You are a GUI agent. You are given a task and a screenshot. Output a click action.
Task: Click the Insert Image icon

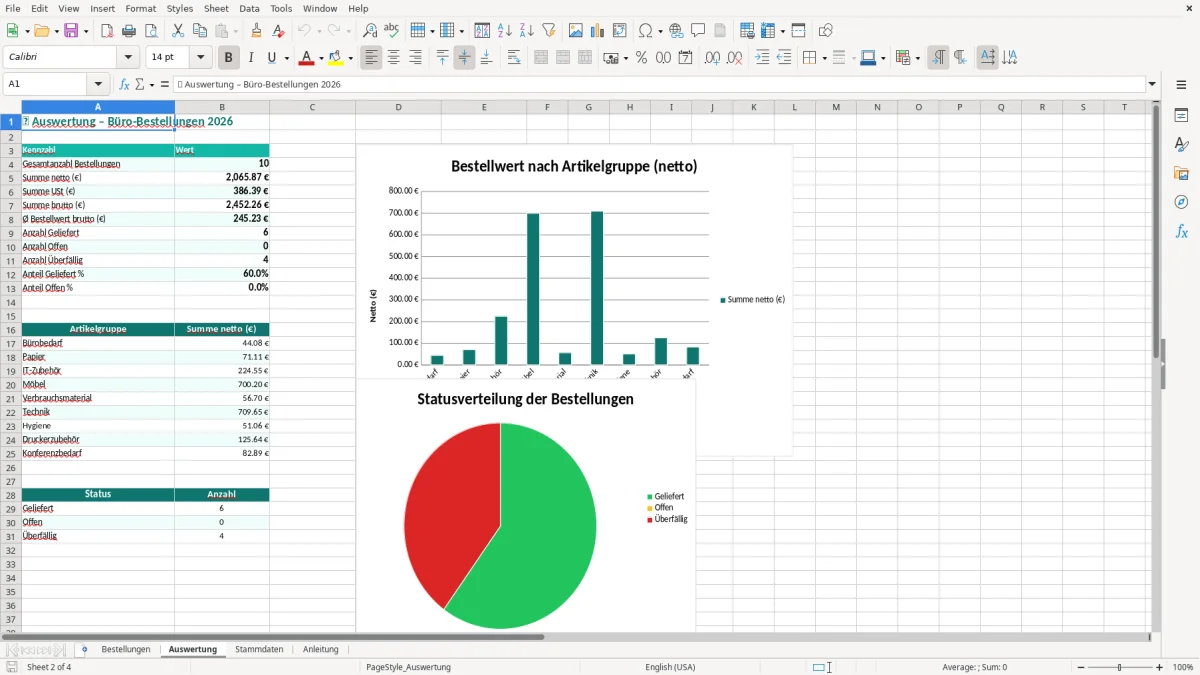point(575,31)
